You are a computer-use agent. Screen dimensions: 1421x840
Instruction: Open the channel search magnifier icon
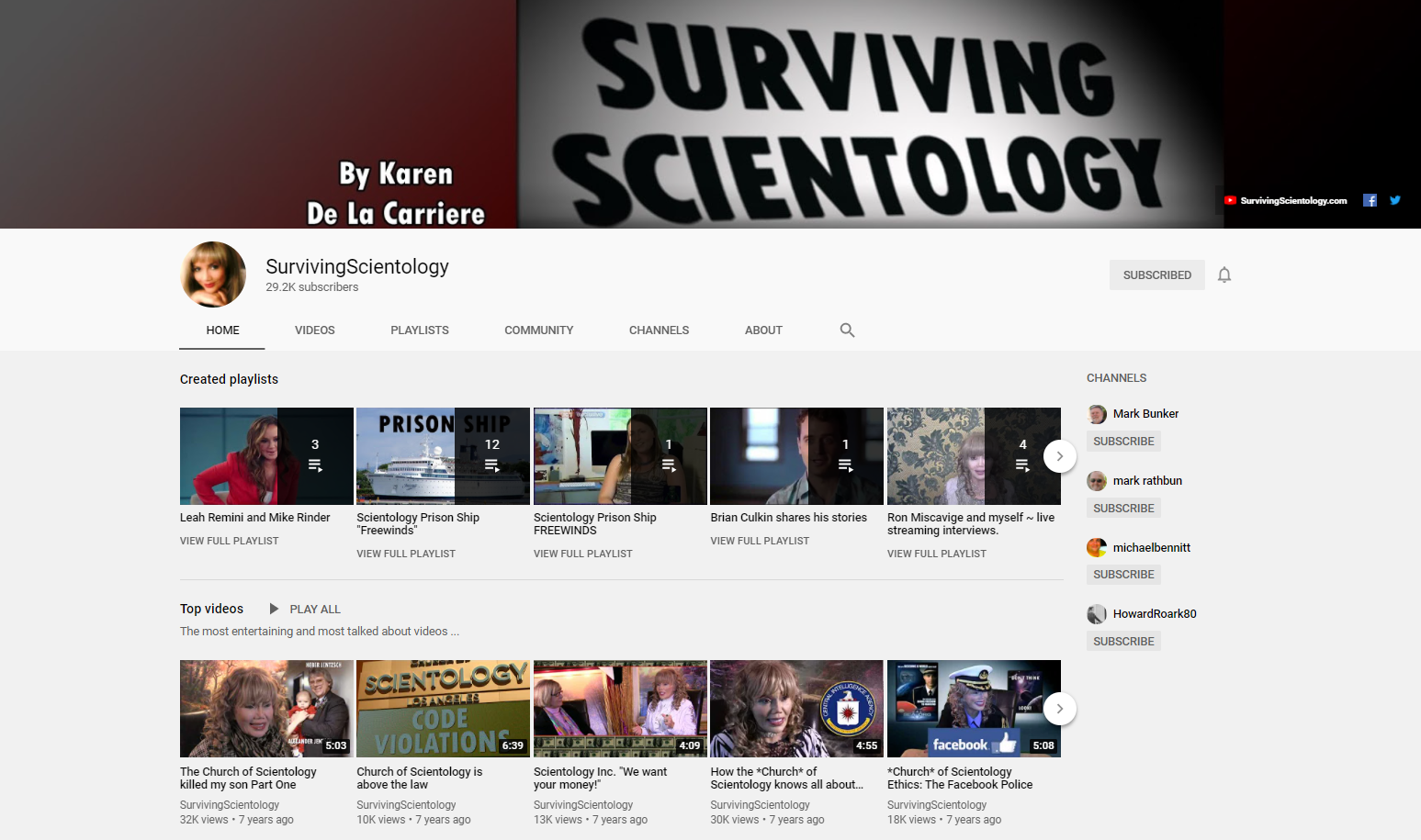point(847,330)
